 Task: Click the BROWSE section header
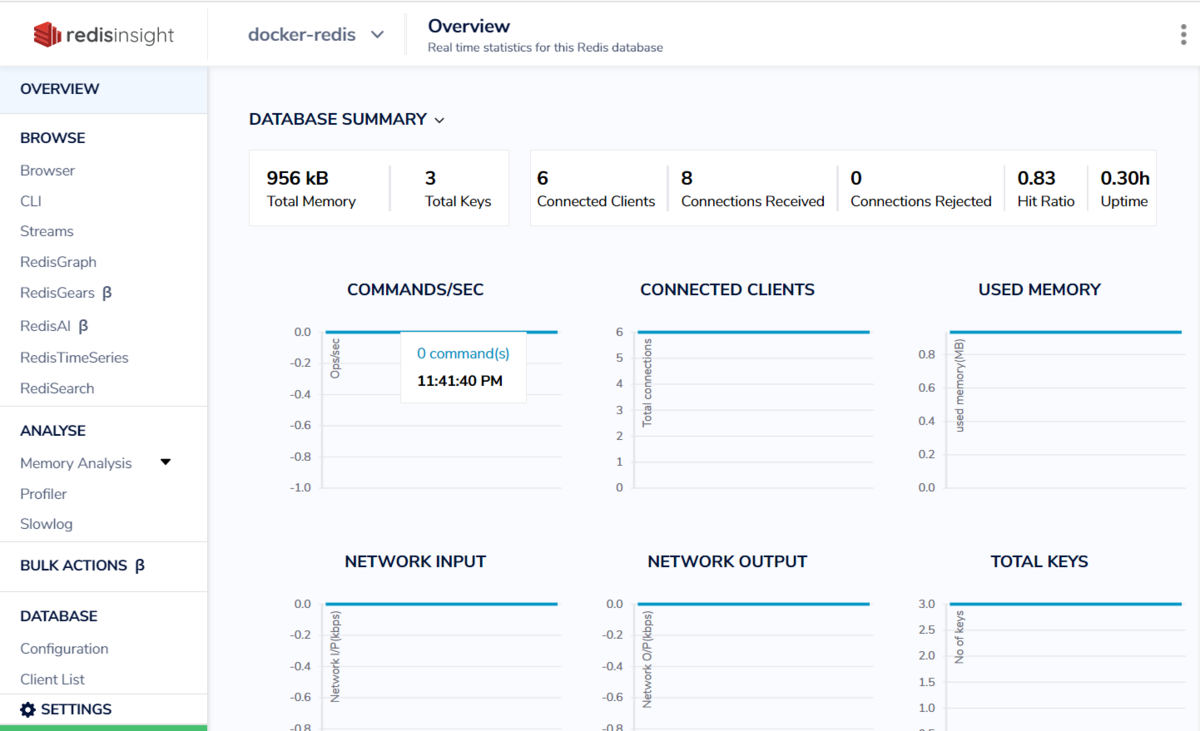[53, 138]
